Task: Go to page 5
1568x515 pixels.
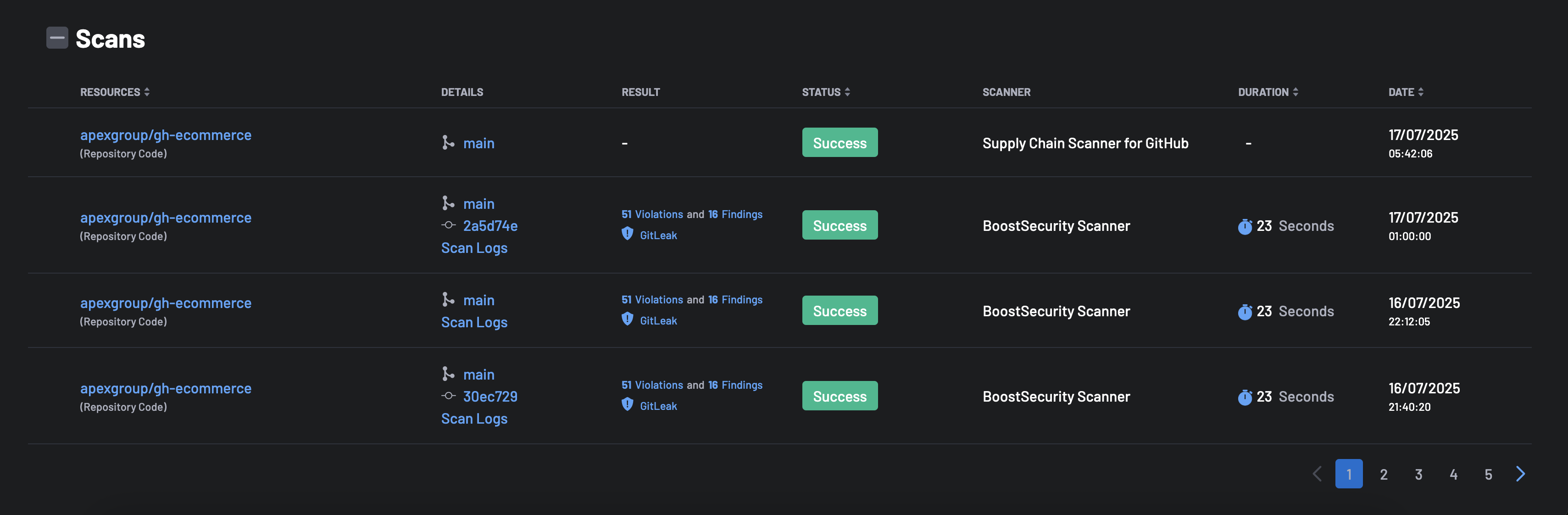Action: click(1488, 474)
